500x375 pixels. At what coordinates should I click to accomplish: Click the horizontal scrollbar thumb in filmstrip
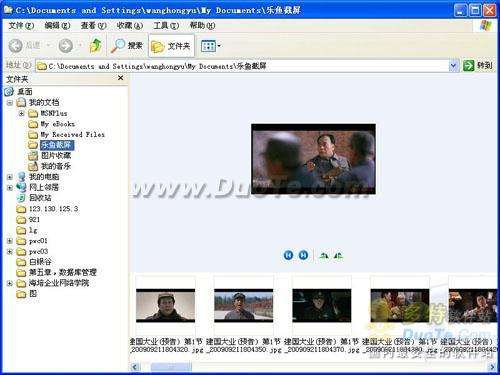(x=171, y=367)
